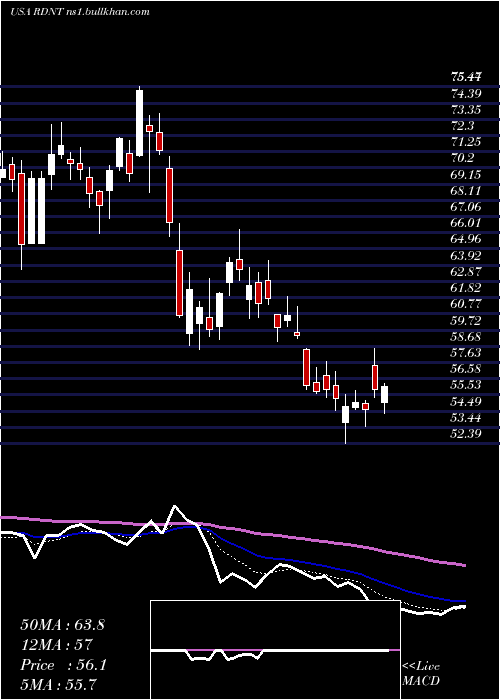
Task: Click the 75.47 price axis label
Action: pos(466,77)
